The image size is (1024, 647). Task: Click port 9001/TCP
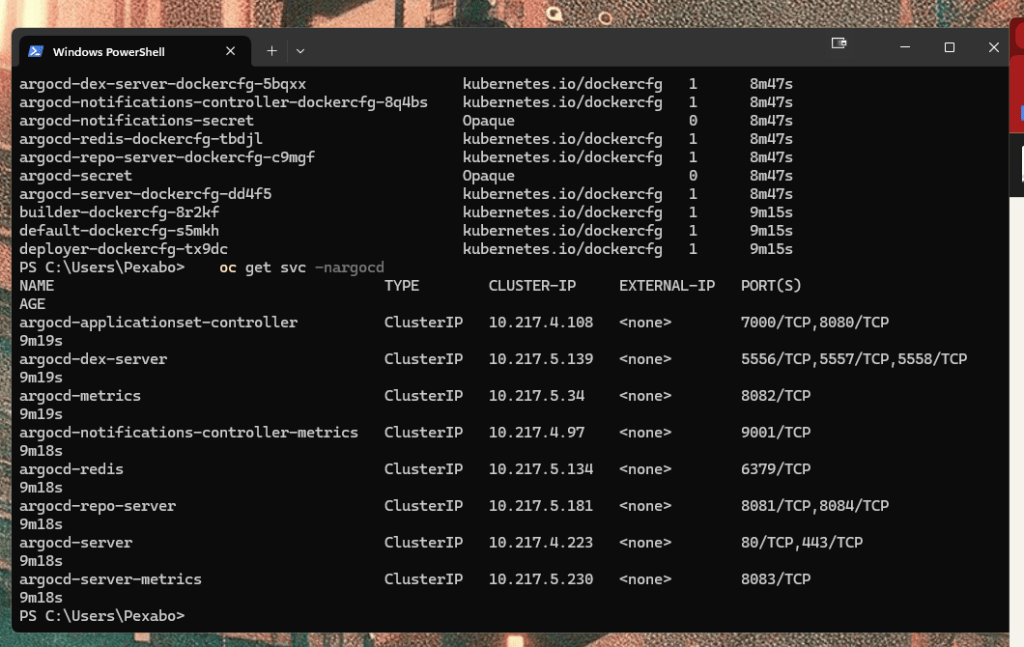776,432
